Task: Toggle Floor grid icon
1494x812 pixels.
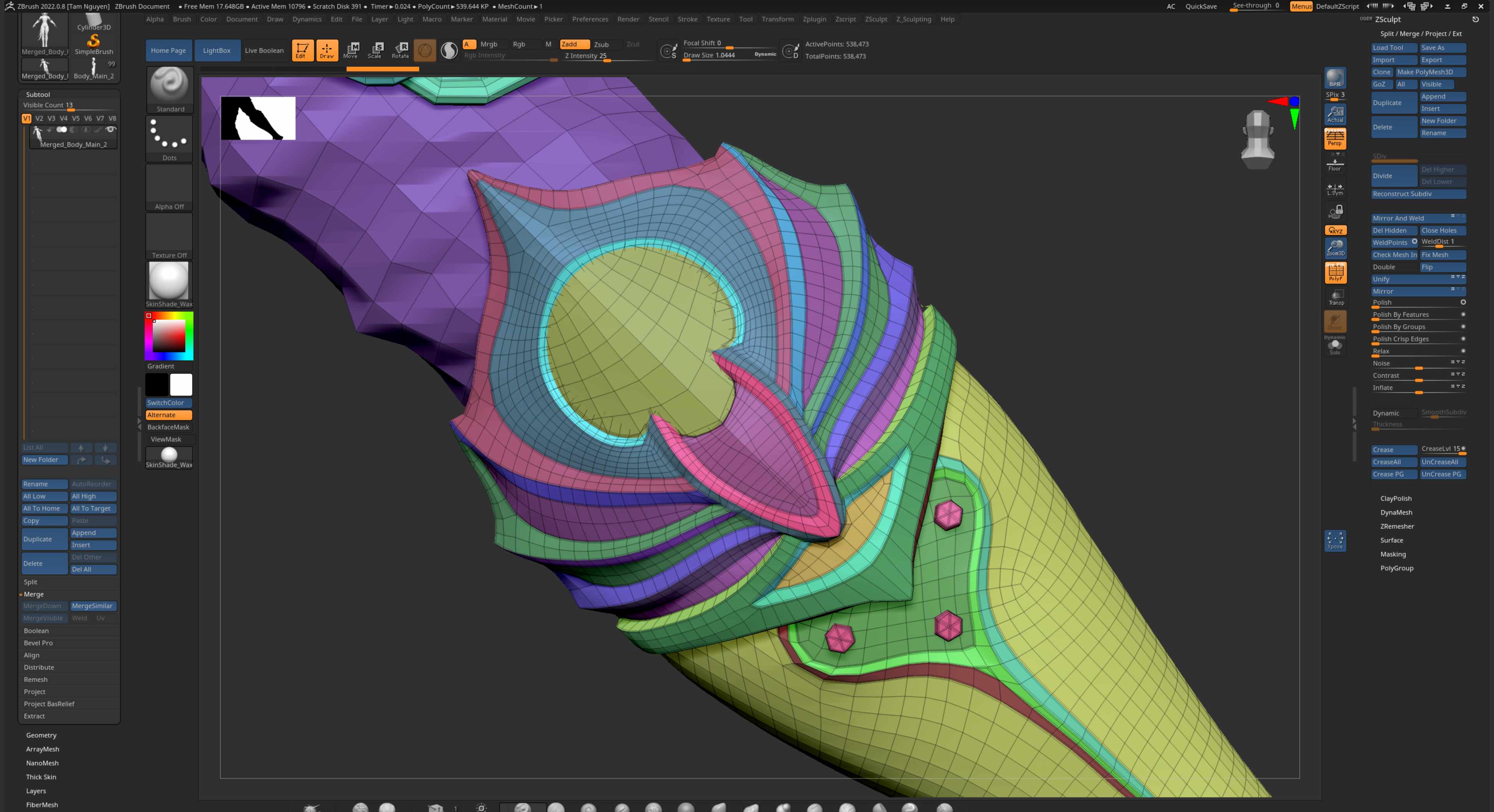Action: click(1335, 165)
